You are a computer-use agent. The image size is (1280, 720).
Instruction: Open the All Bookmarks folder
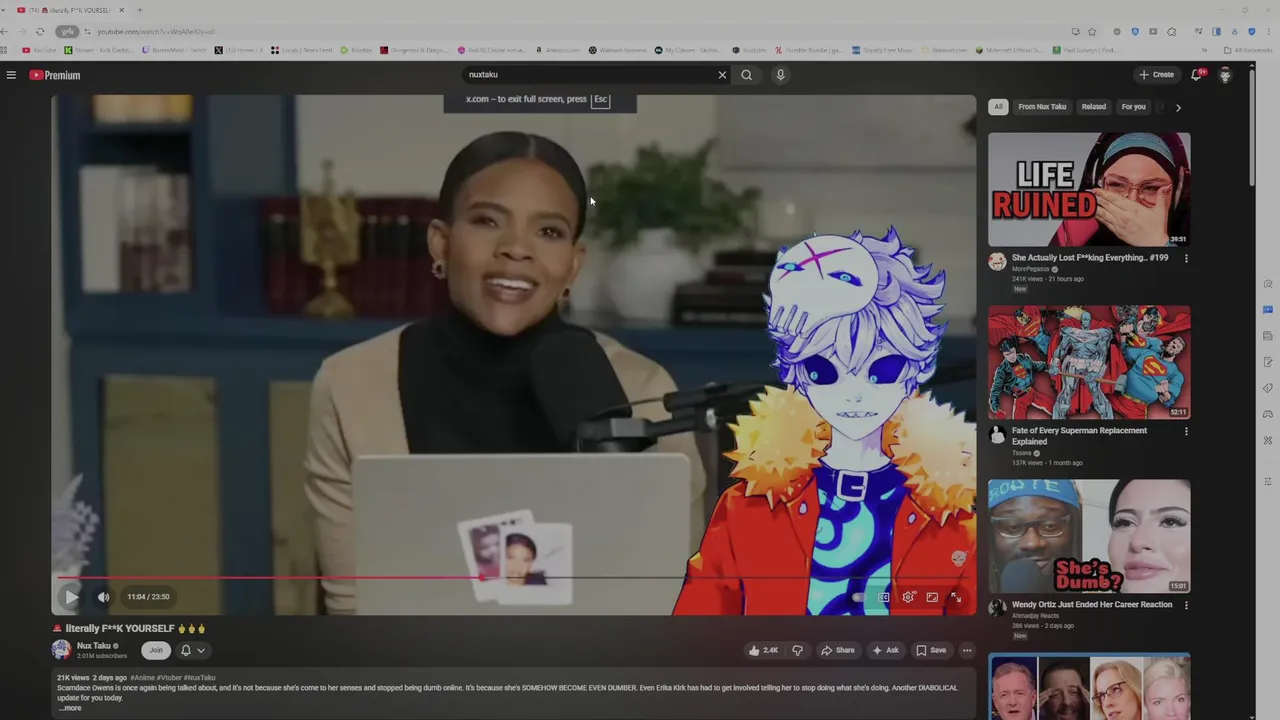coord(1247,50)
